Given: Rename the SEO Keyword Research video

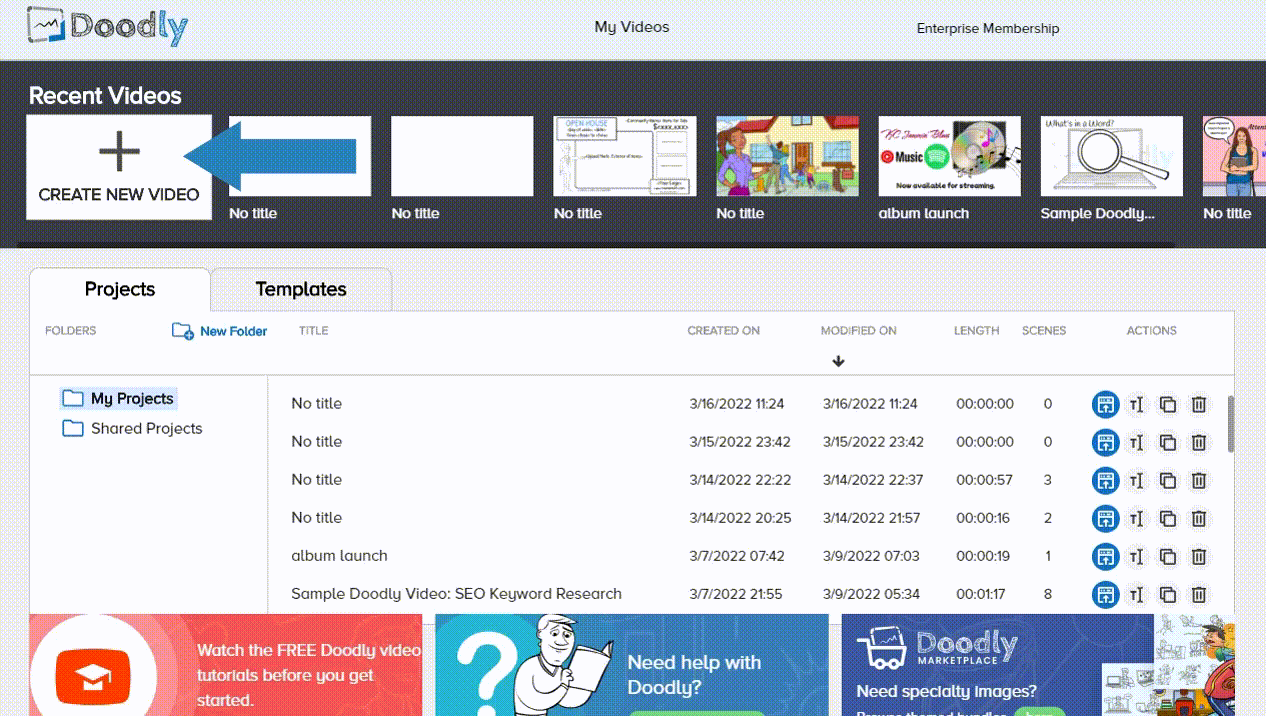Looking at the screenshot, I should coord(1136,595).
